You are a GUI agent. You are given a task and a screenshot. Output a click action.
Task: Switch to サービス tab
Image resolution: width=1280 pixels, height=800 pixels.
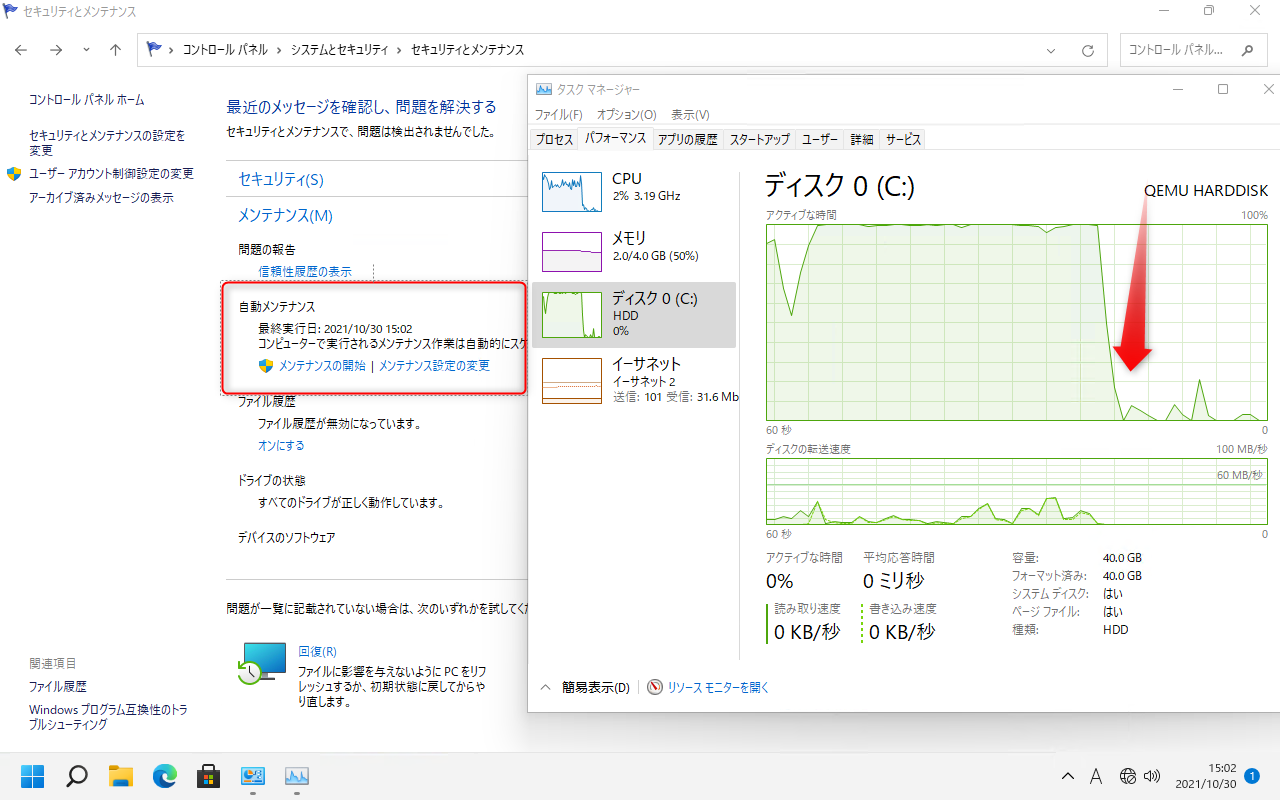[903, 140]
